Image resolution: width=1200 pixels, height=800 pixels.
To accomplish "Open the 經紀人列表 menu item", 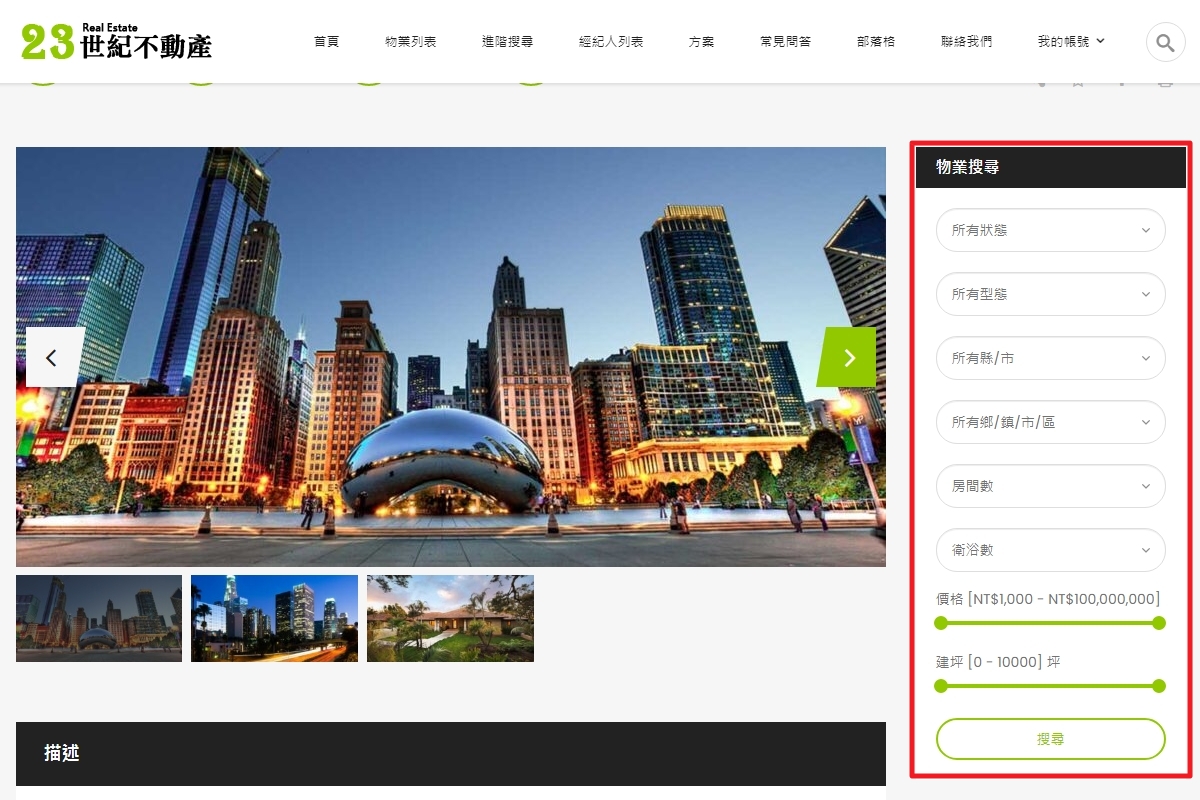I will pos(611,42).
